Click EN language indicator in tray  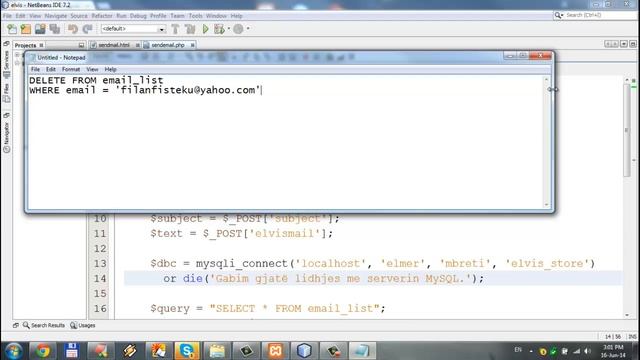(x=518, y=350)
